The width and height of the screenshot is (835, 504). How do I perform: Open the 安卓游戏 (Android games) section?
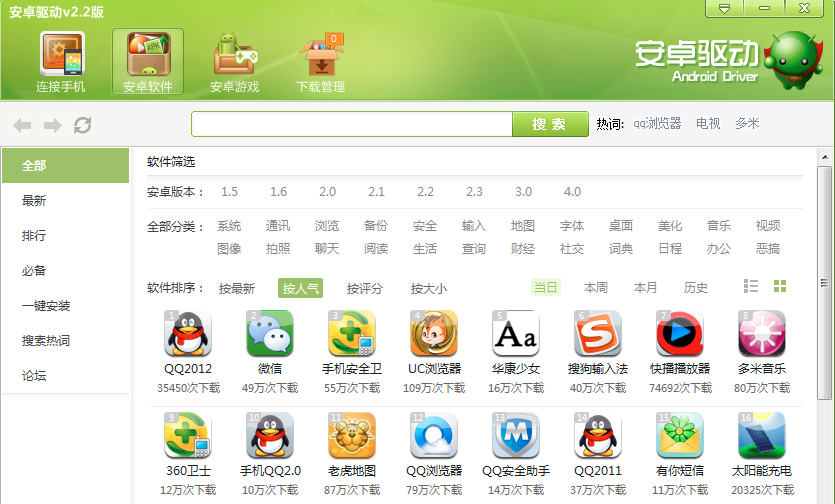234,62
